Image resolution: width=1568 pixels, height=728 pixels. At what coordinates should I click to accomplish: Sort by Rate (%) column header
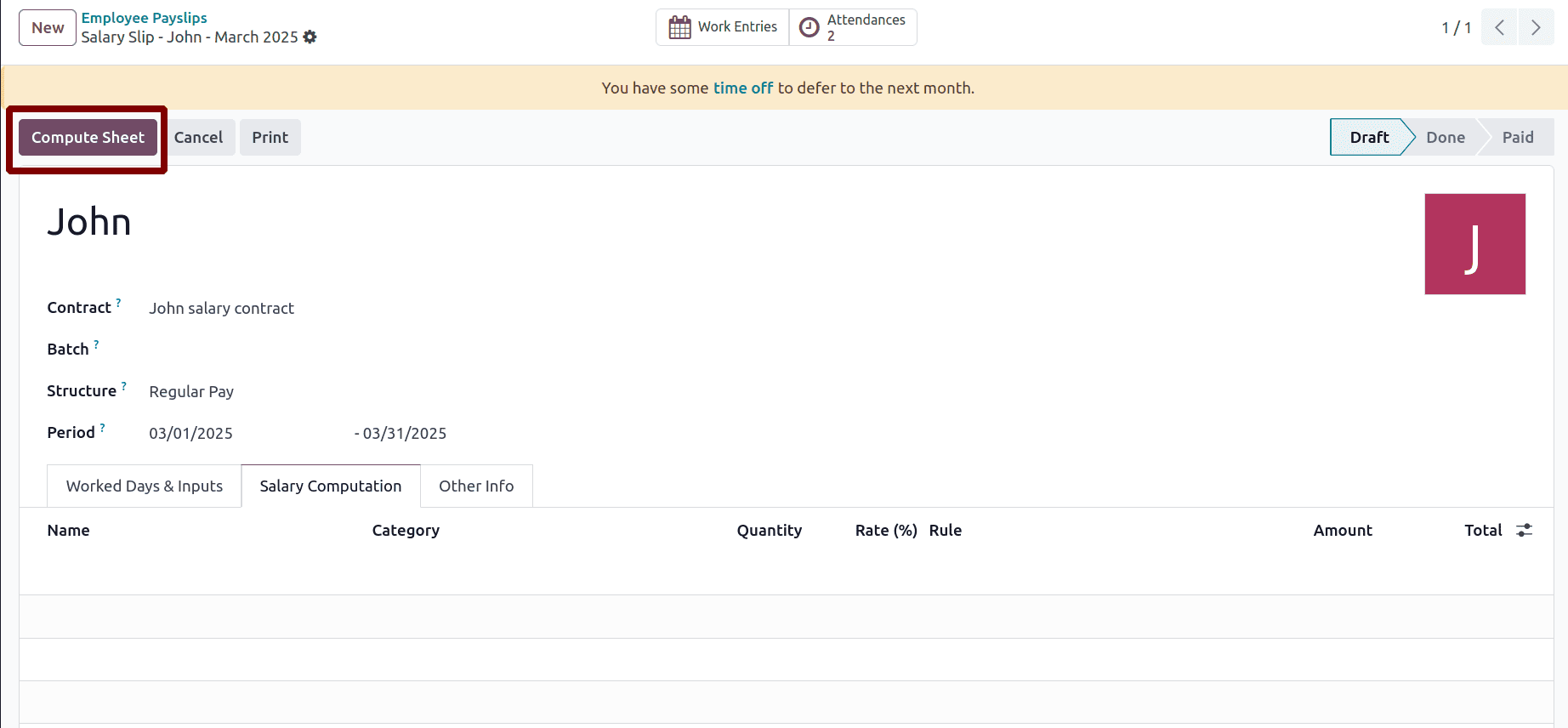[886, 530]
